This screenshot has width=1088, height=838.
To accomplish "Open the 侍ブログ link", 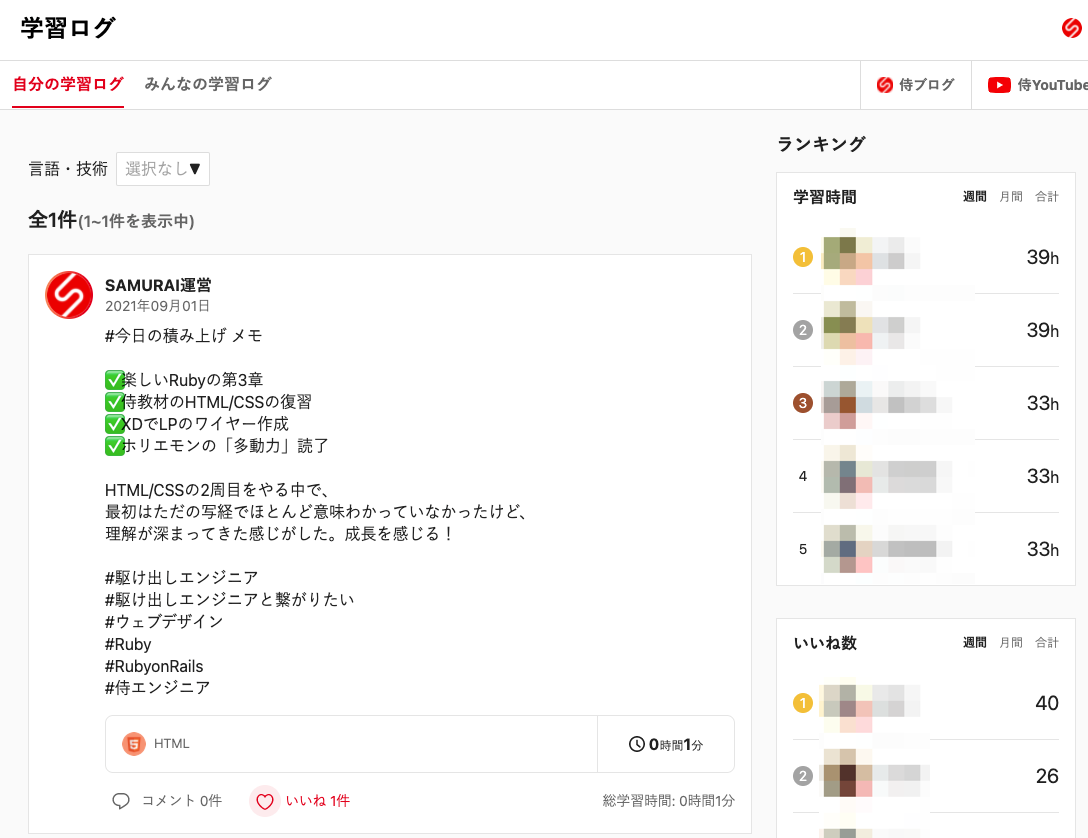I will click(915, 84).
